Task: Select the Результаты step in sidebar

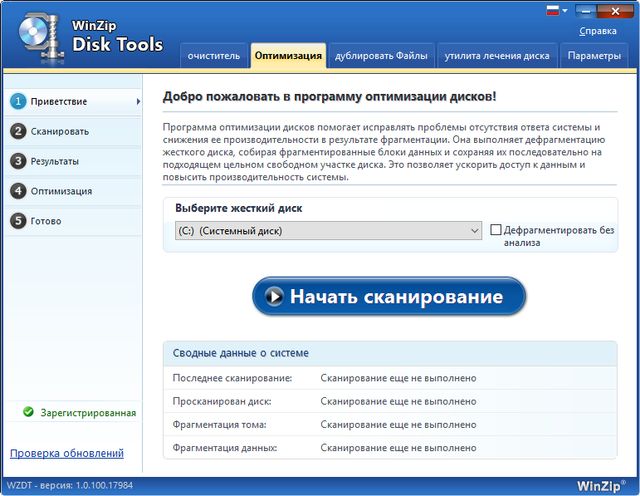Action: [73, 161]
